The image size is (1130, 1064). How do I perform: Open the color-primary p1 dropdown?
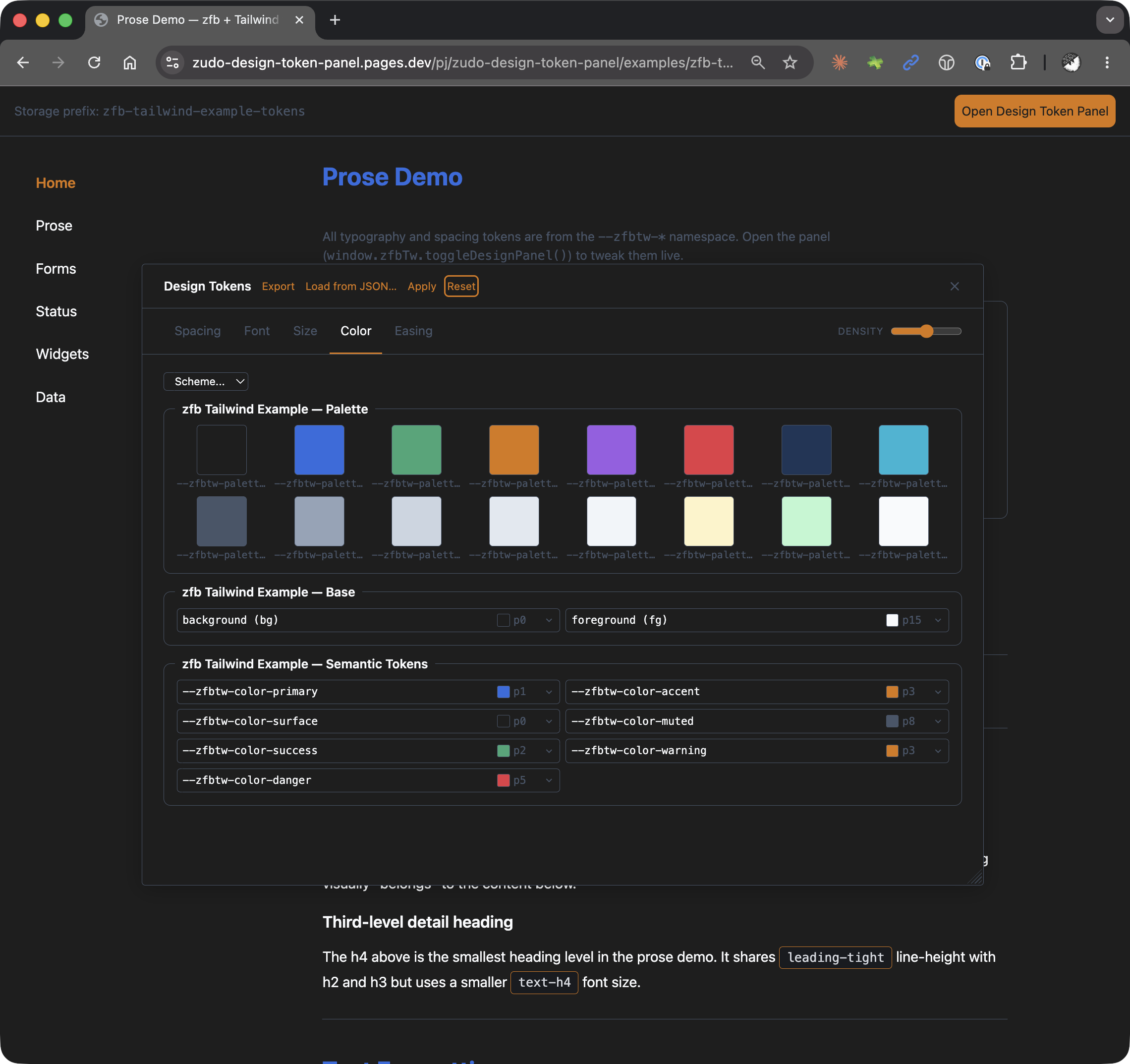click(x=525, y=692)
